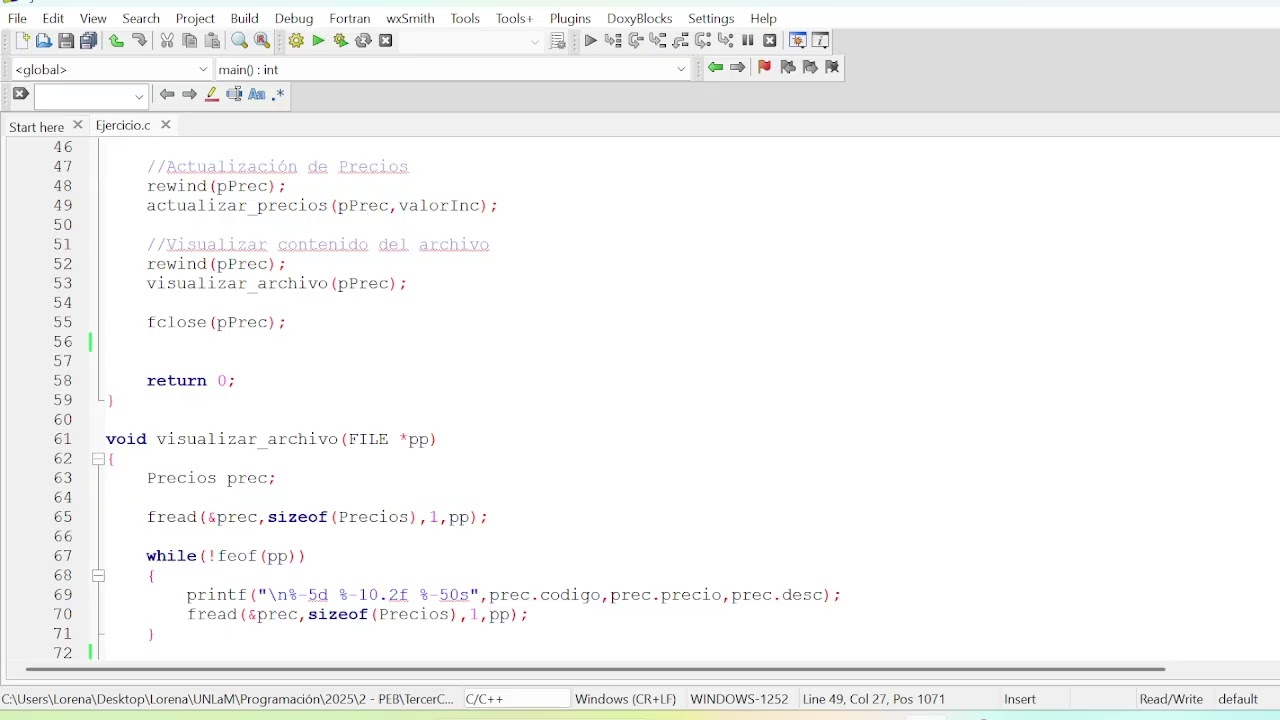Screen dimensions: 1280x720
Task: Abort the running build
Action: click(386, 41)
